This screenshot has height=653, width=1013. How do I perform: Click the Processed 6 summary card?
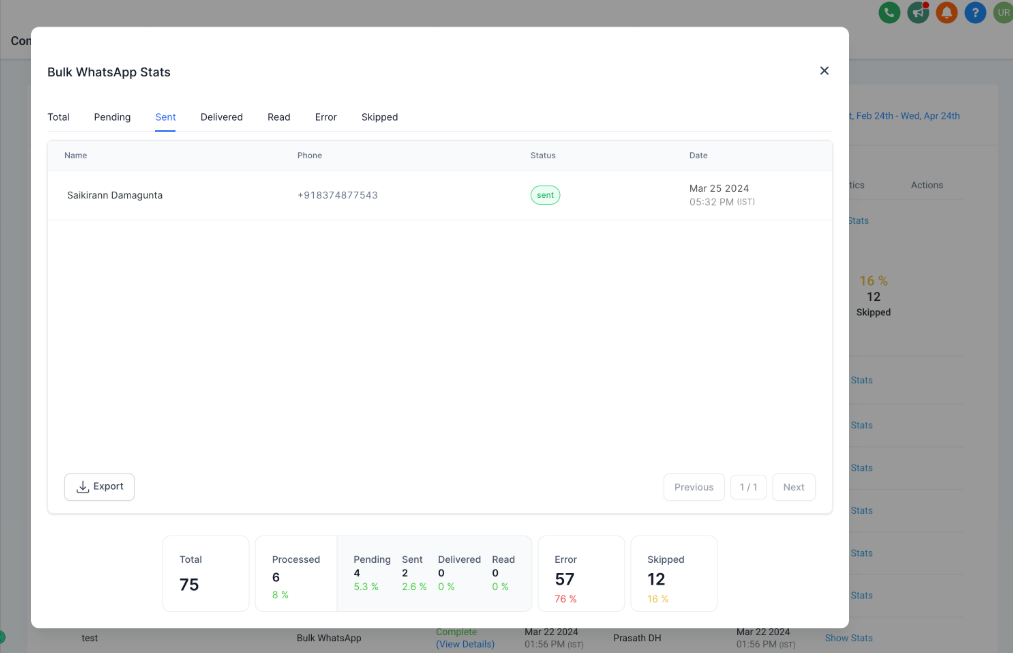point(296,574)
